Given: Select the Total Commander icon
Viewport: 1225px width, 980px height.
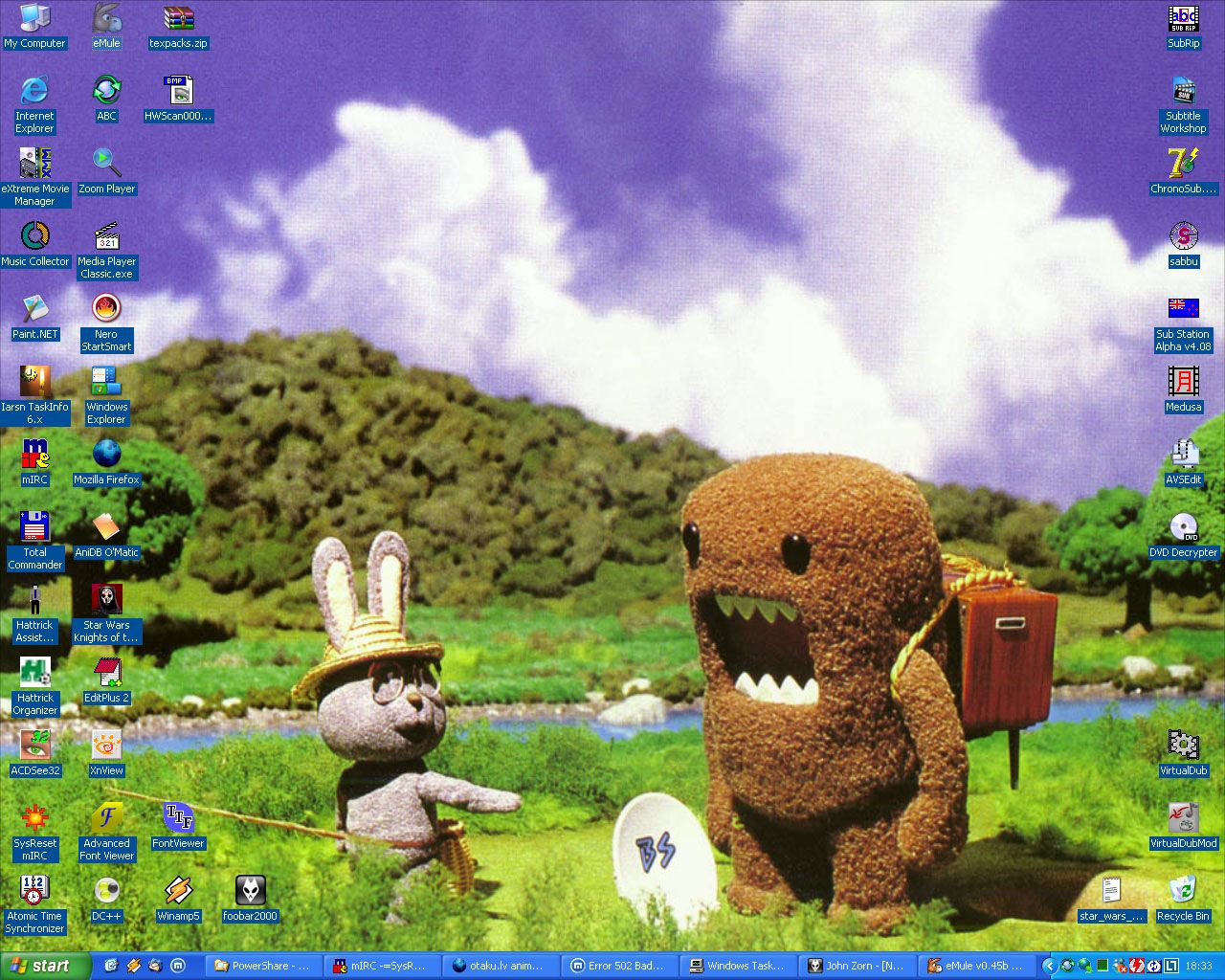Looking at the screenshot, I should tap(34, 541).
